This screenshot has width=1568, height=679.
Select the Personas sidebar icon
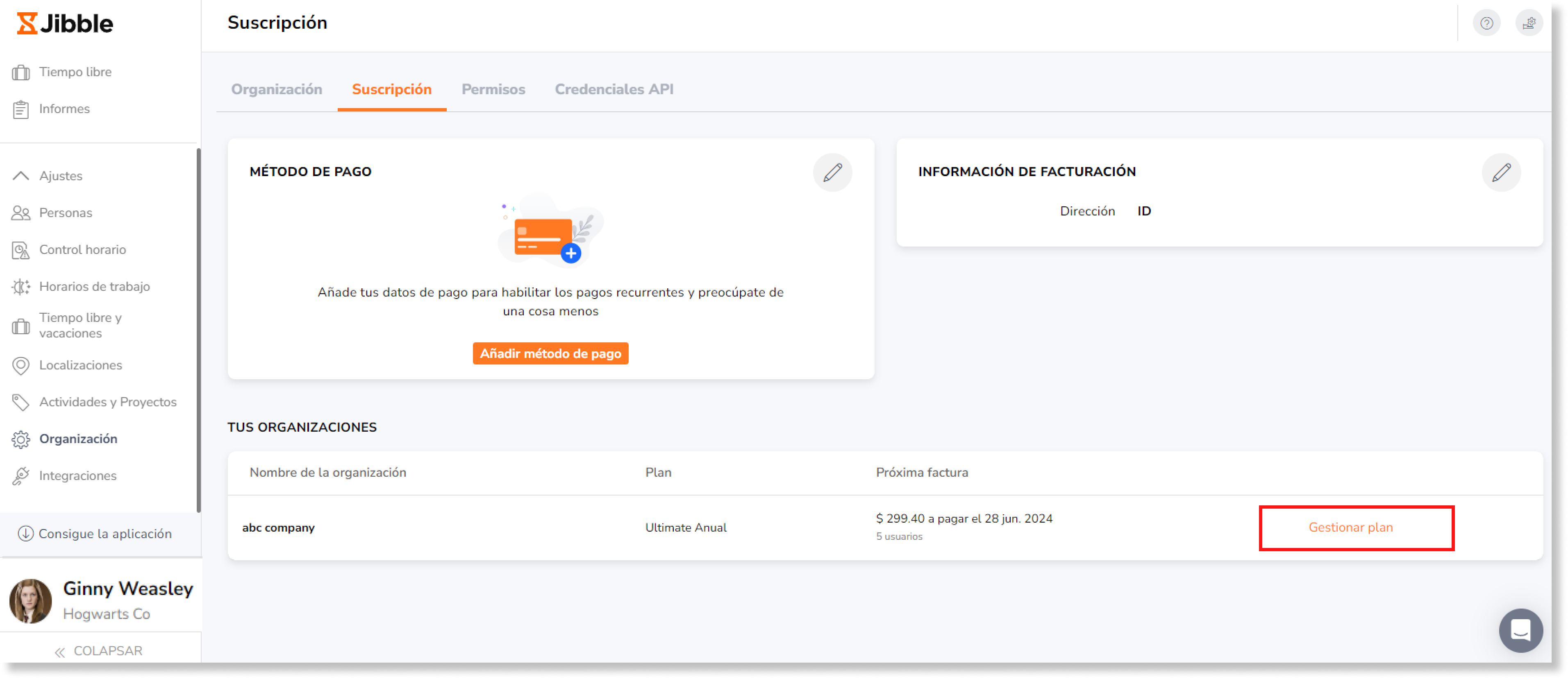[20, 213]
